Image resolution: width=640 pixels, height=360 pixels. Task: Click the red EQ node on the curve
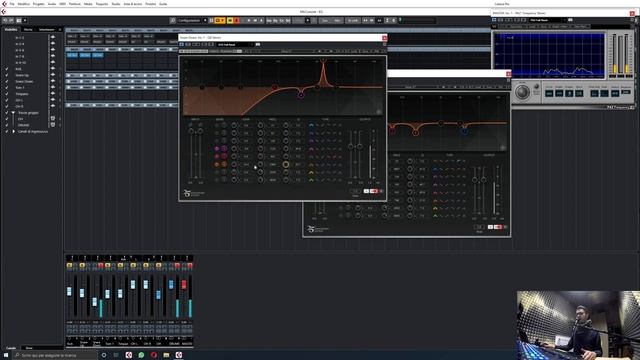[x=275, y=87]
